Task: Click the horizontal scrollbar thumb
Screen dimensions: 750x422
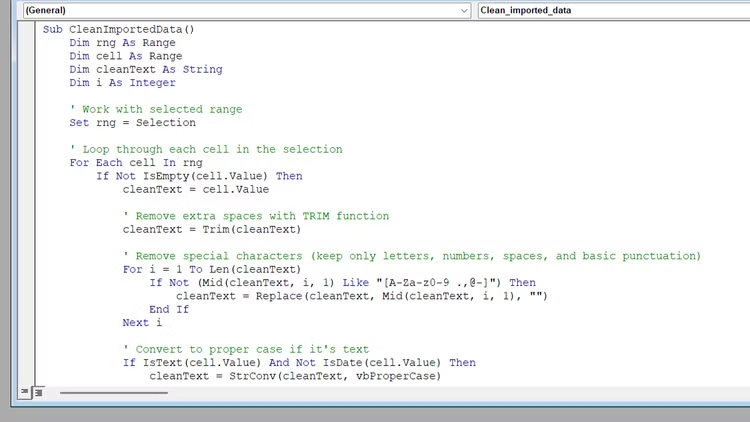Action: [114, 393]
